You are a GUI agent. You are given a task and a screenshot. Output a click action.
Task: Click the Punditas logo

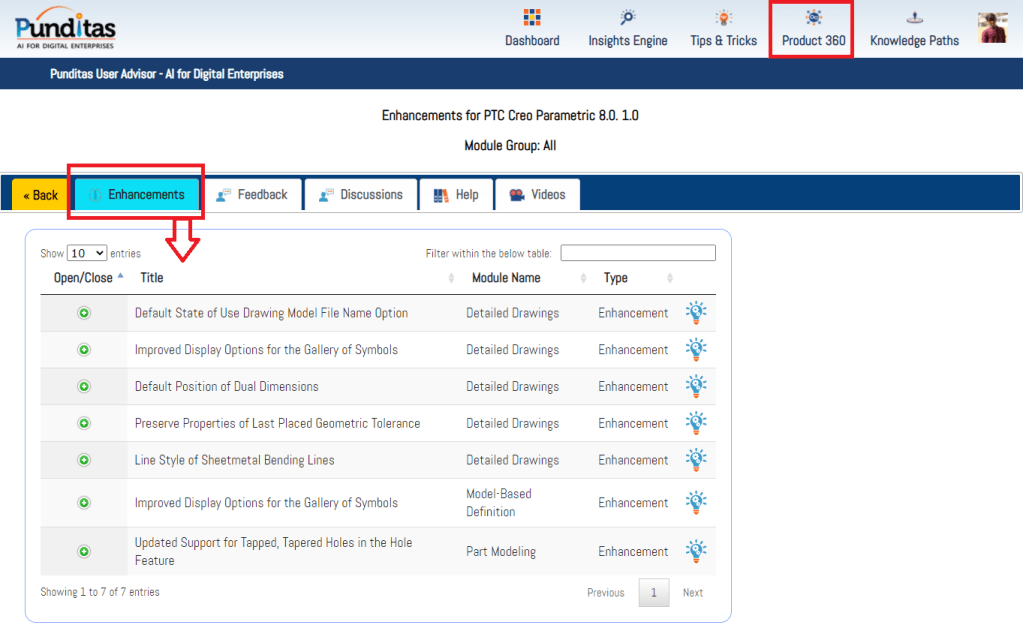pyautogui.click(x=65, y=27)
